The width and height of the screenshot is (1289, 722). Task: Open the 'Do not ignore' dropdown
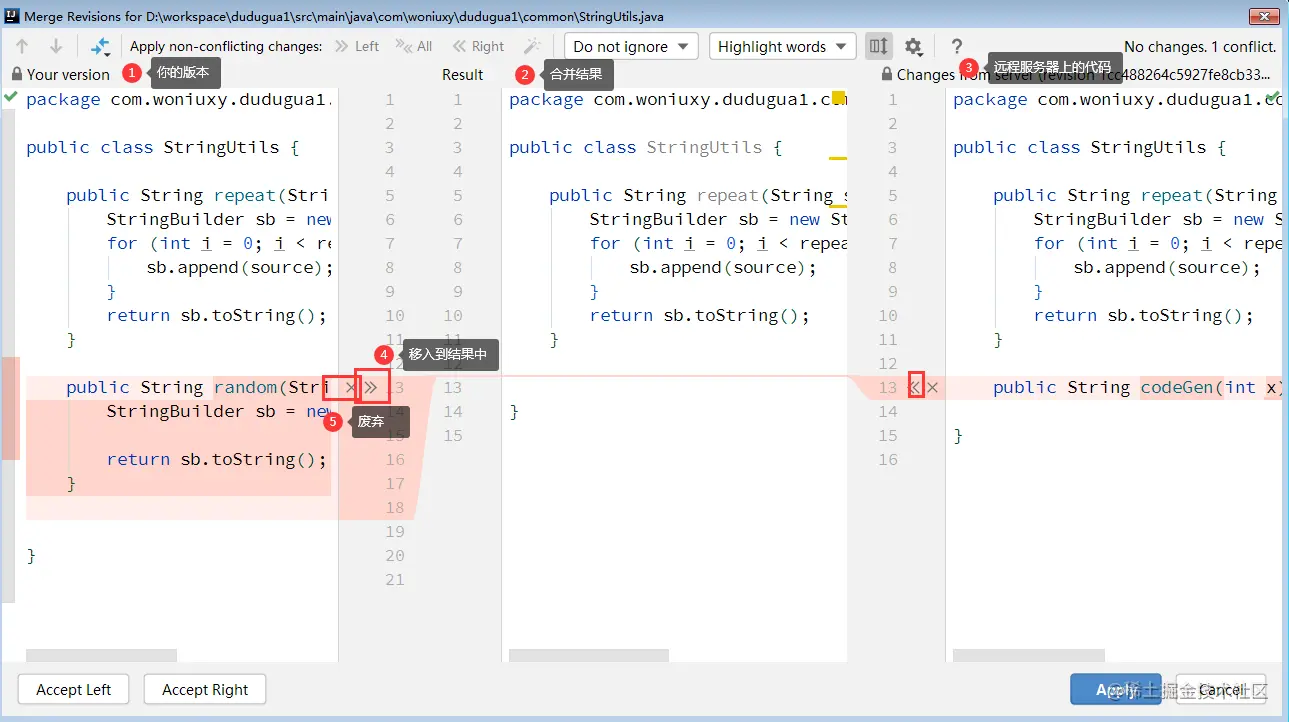pyautogui.click(x=631, y=46)
